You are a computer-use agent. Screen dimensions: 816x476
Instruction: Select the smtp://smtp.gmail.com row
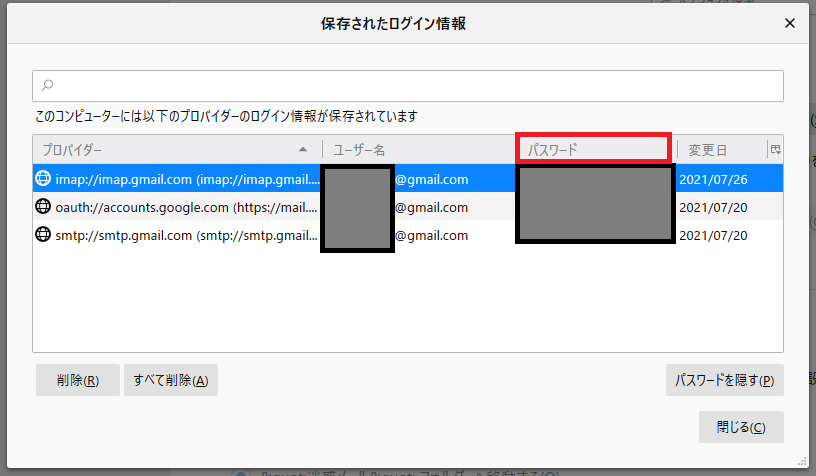pos(407,235)
